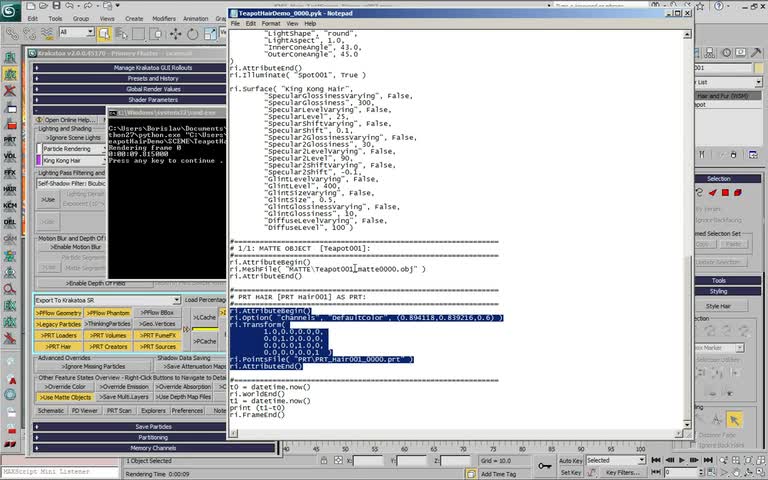Toggle the Use Matte Objects option
The height and width of the screenshot is (480, 768).
pos(65,397)
